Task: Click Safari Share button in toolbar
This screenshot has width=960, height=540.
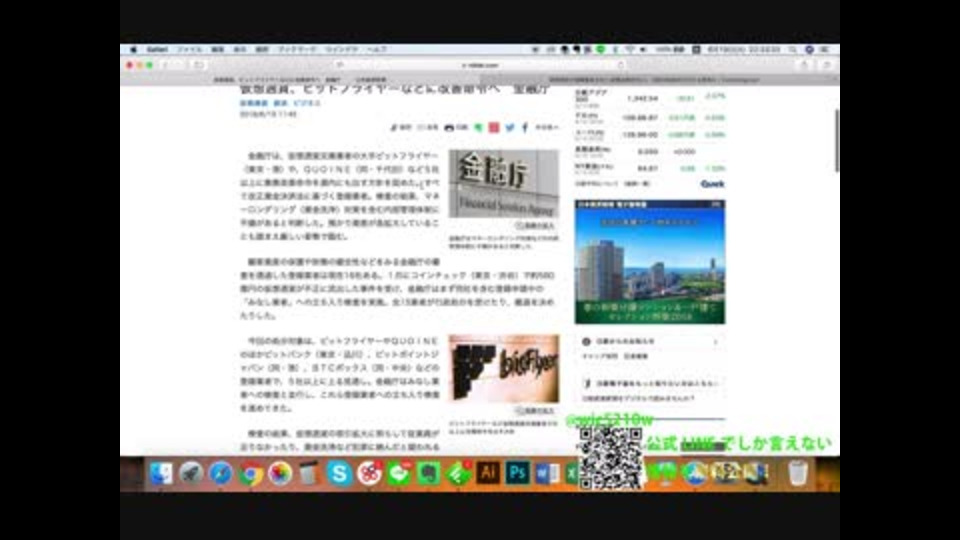Action: [804, 65]
